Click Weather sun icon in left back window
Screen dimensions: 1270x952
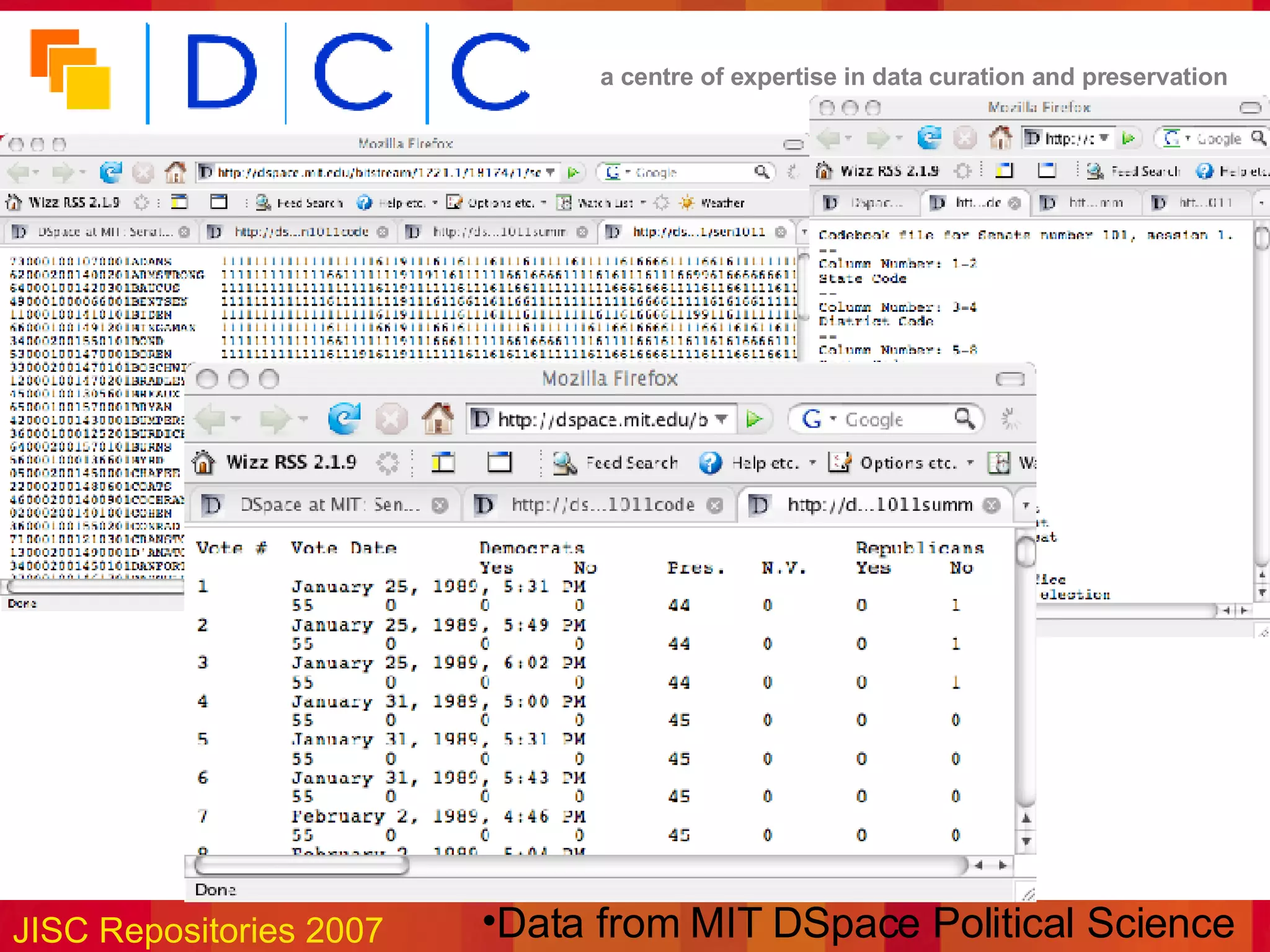click(x=687, y=203)
